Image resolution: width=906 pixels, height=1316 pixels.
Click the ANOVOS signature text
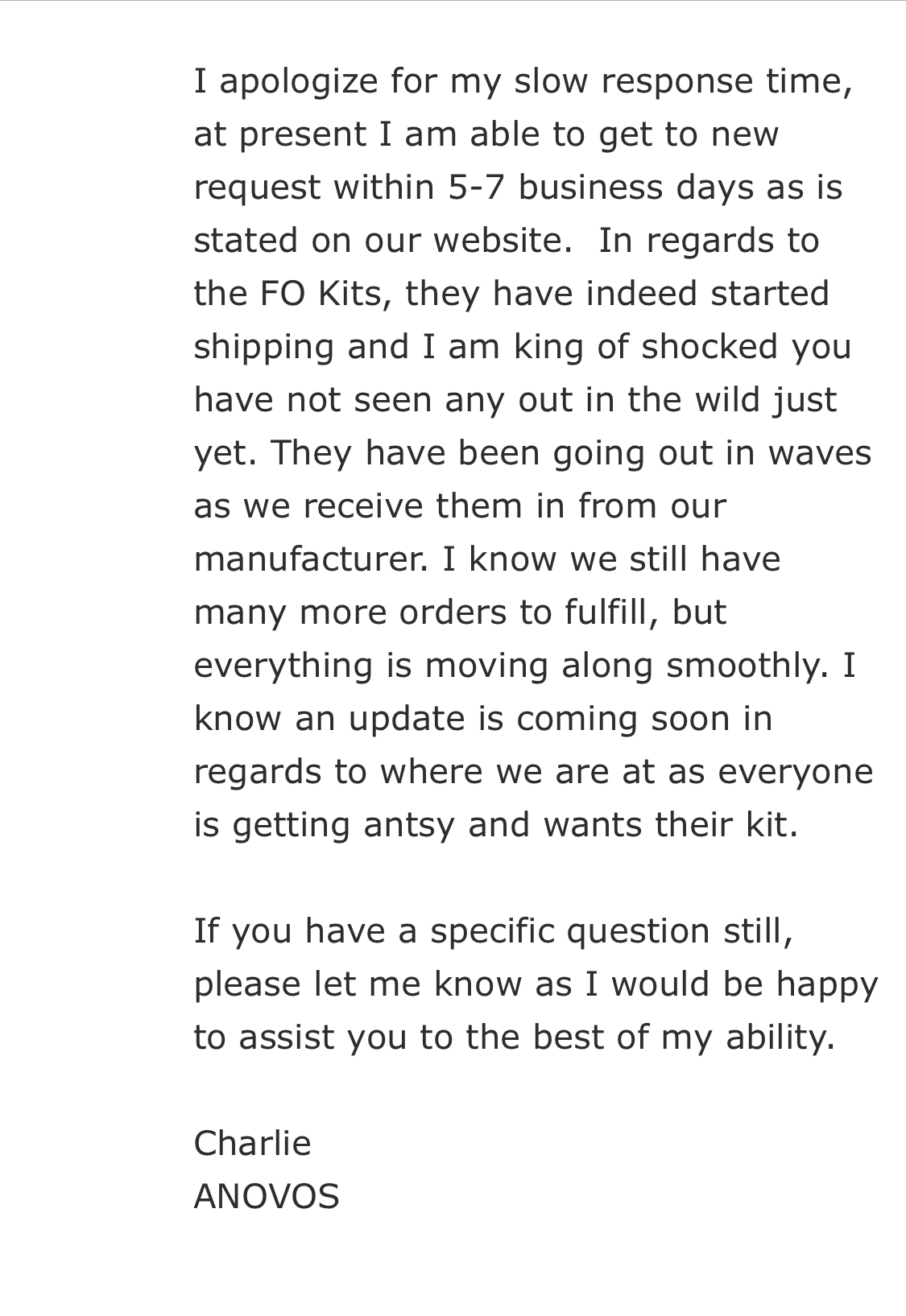267,1197
